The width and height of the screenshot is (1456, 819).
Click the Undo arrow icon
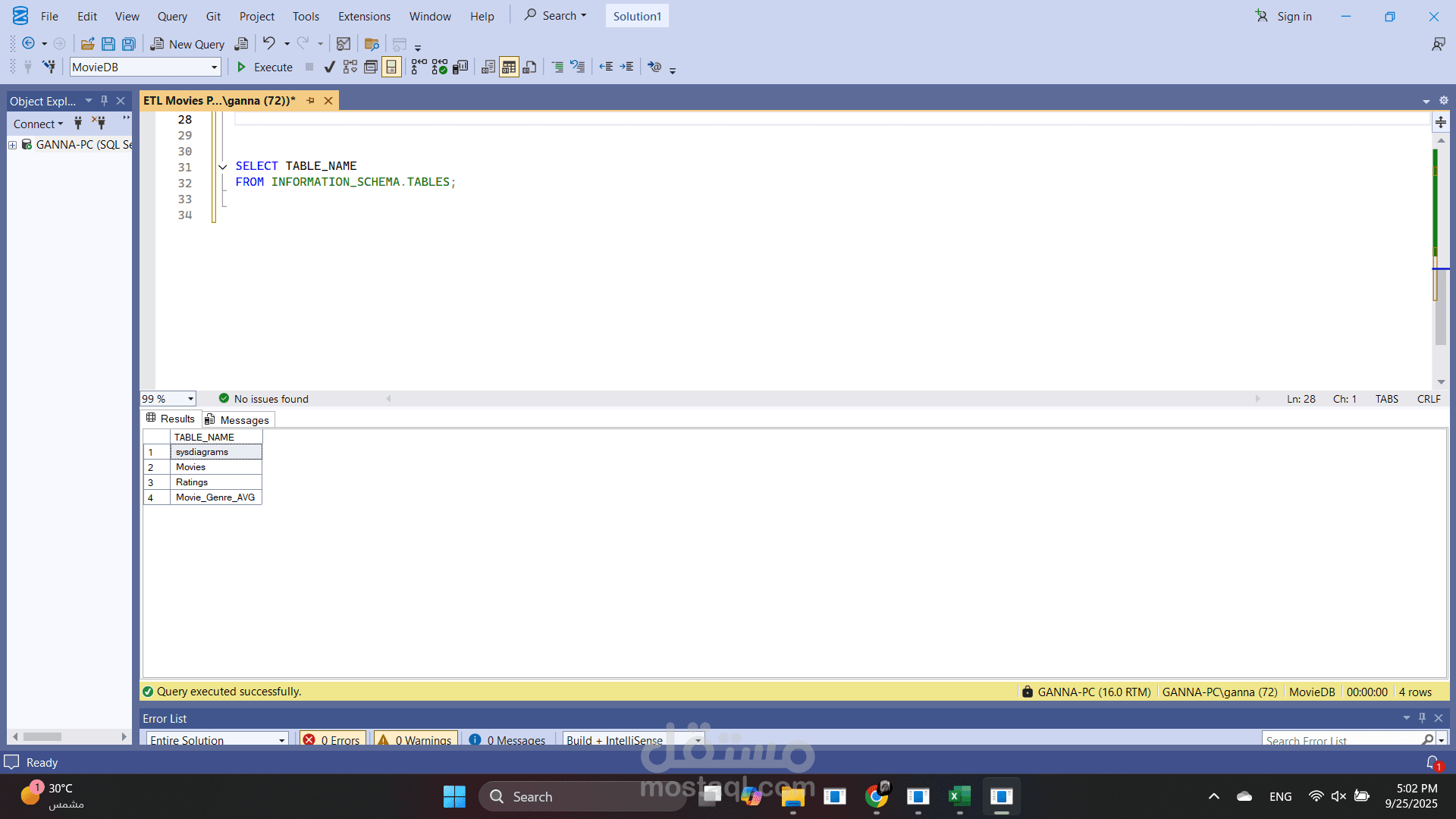click(x=268, y=43)
